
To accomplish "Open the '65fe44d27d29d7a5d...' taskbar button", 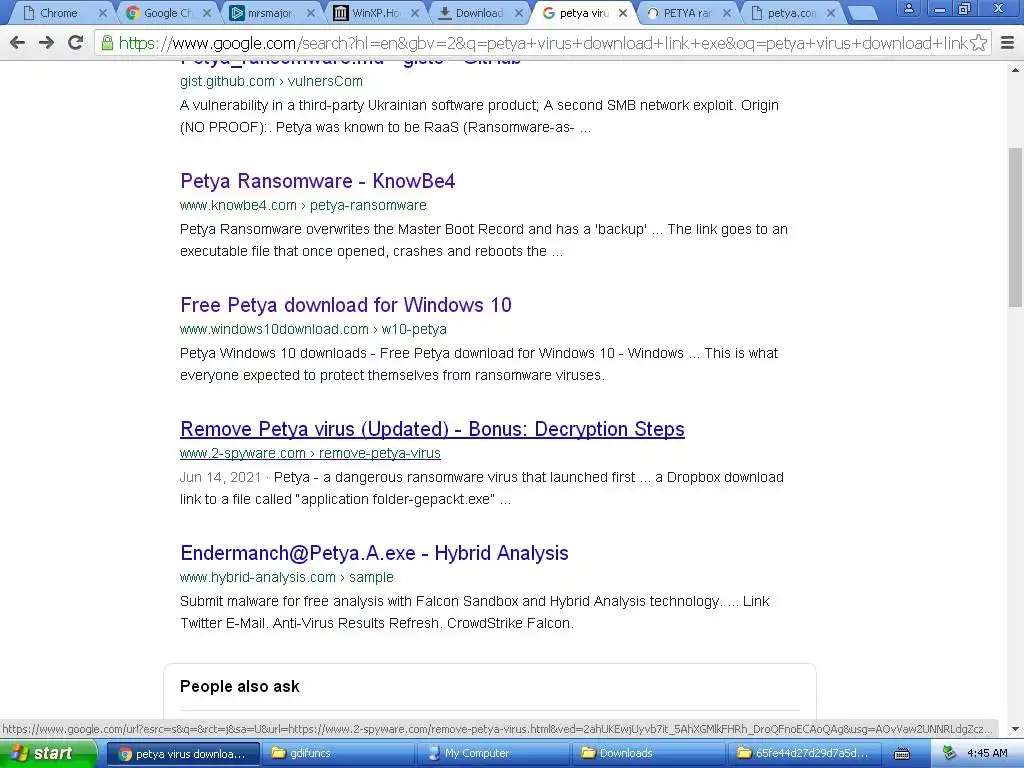I will click(x=804, y=754).
